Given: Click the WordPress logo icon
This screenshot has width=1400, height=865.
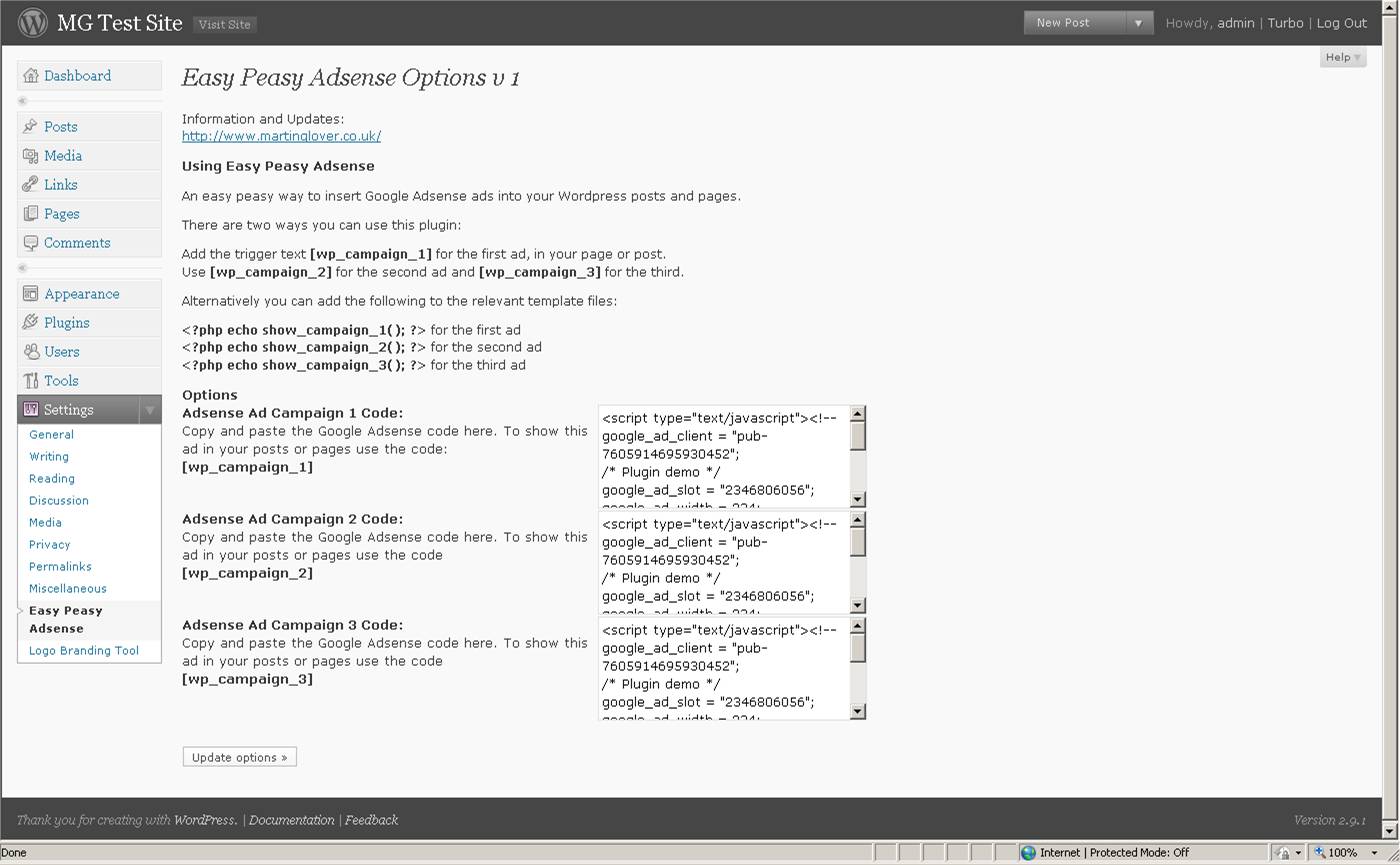Looking at the screenshot, I should click(32, 22).
